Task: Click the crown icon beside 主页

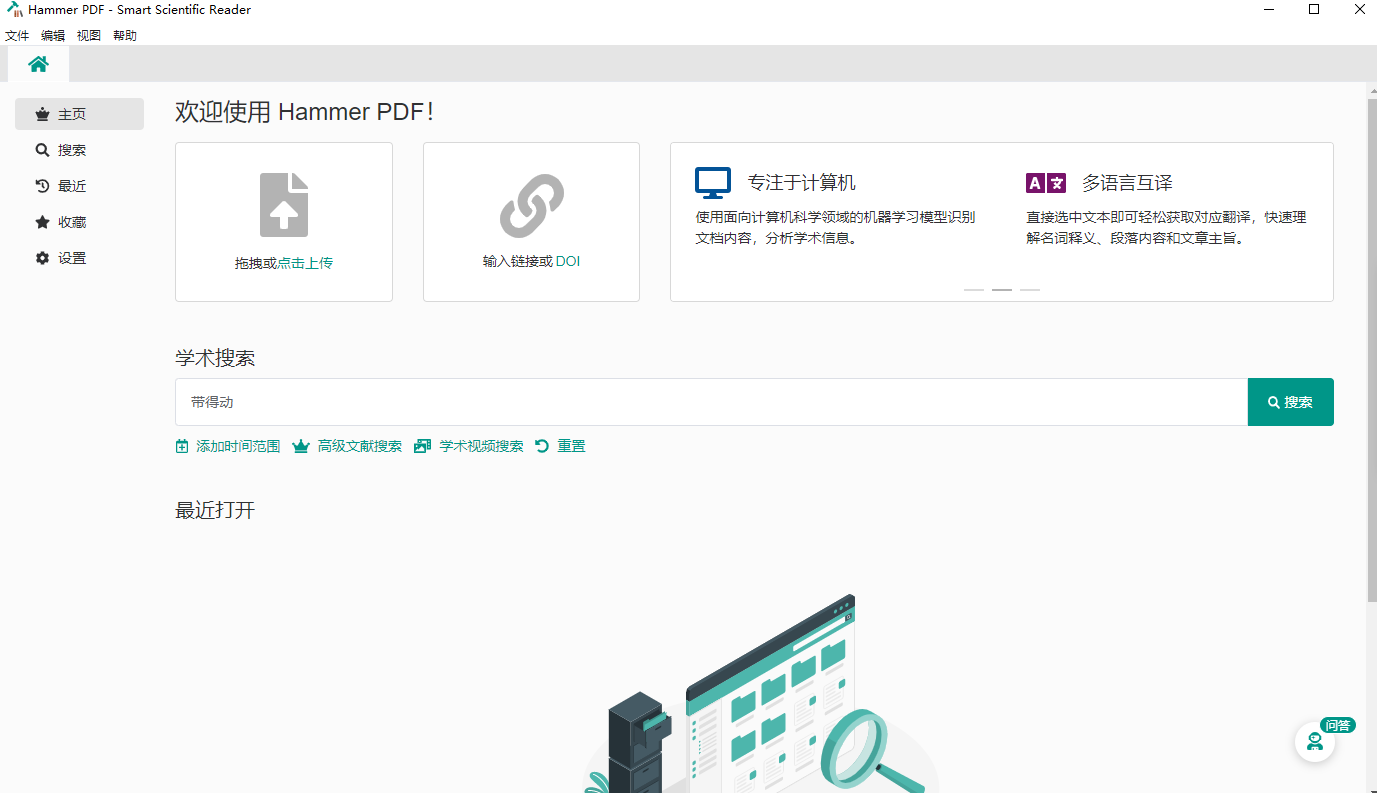Action: (x=42, y=114)
